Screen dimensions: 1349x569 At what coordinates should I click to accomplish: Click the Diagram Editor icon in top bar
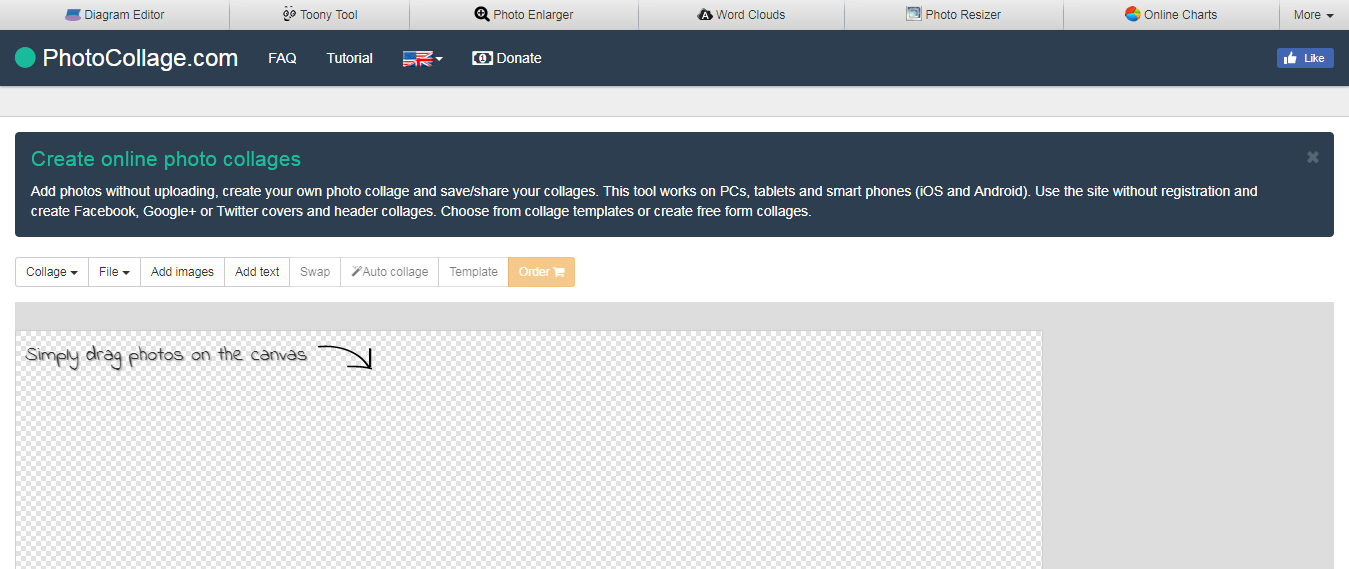(72, 15)
